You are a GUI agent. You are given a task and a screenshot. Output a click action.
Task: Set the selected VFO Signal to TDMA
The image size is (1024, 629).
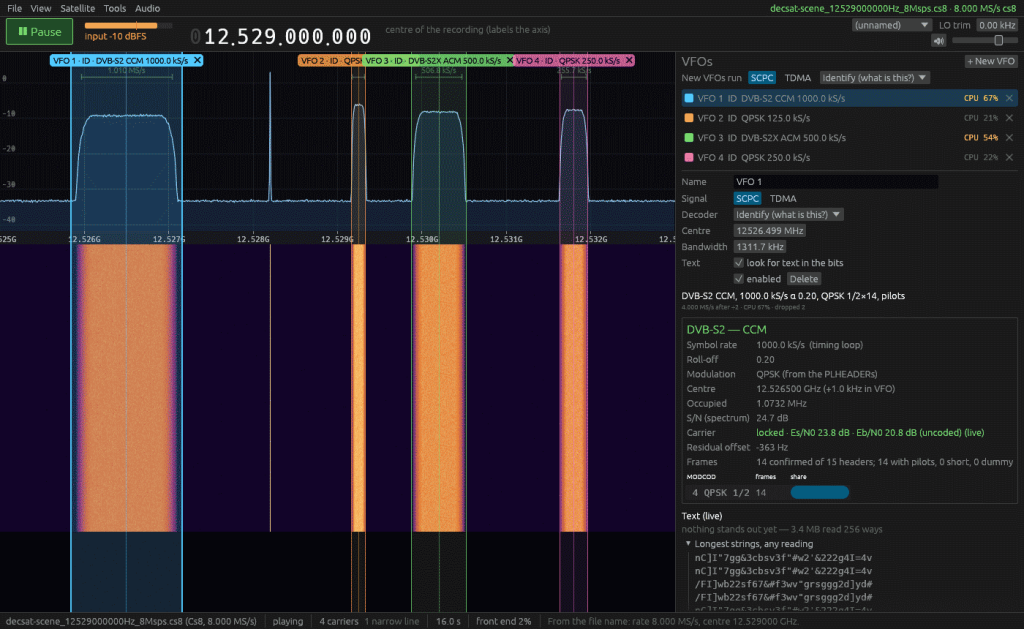[782, 199]
